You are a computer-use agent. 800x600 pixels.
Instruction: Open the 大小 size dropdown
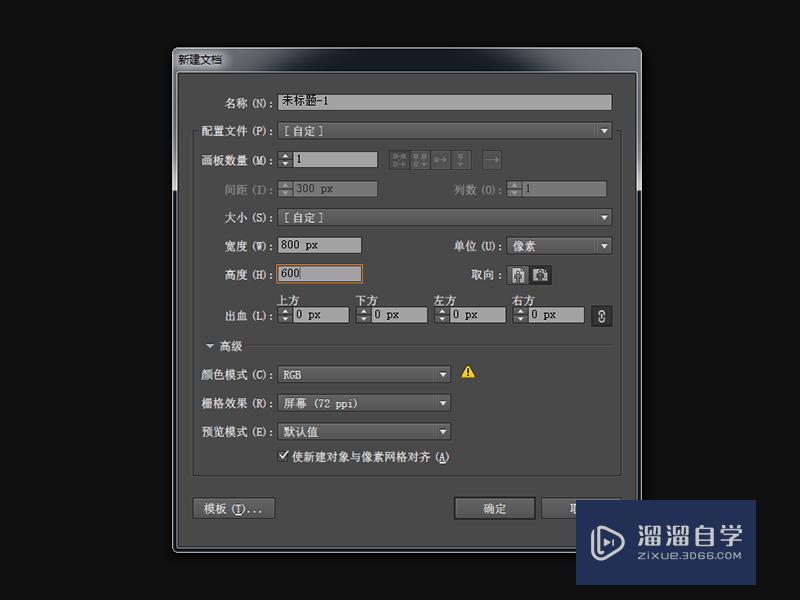coord(604,217)
